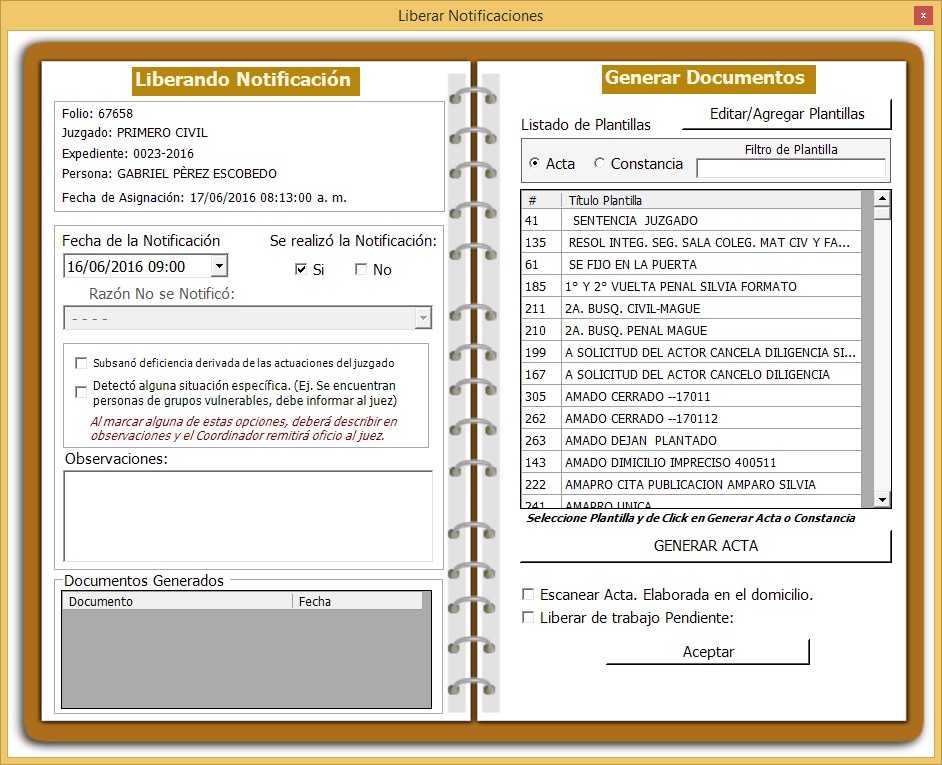Screen dimensions: 942x765
Task: Click the template list scroll up arrow
Action: (882, 198)
